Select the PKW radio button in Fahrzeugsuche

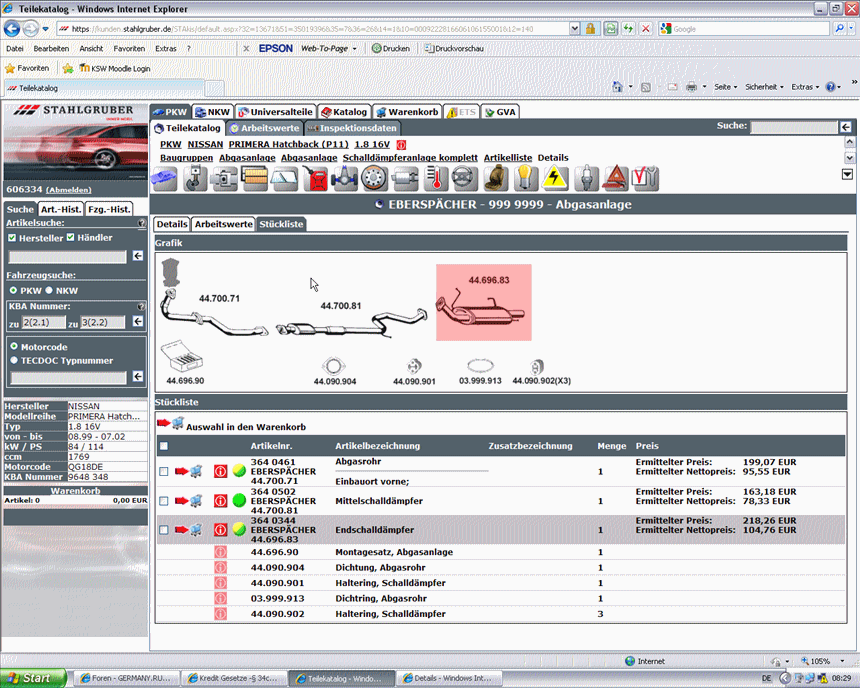click(13, 290)
